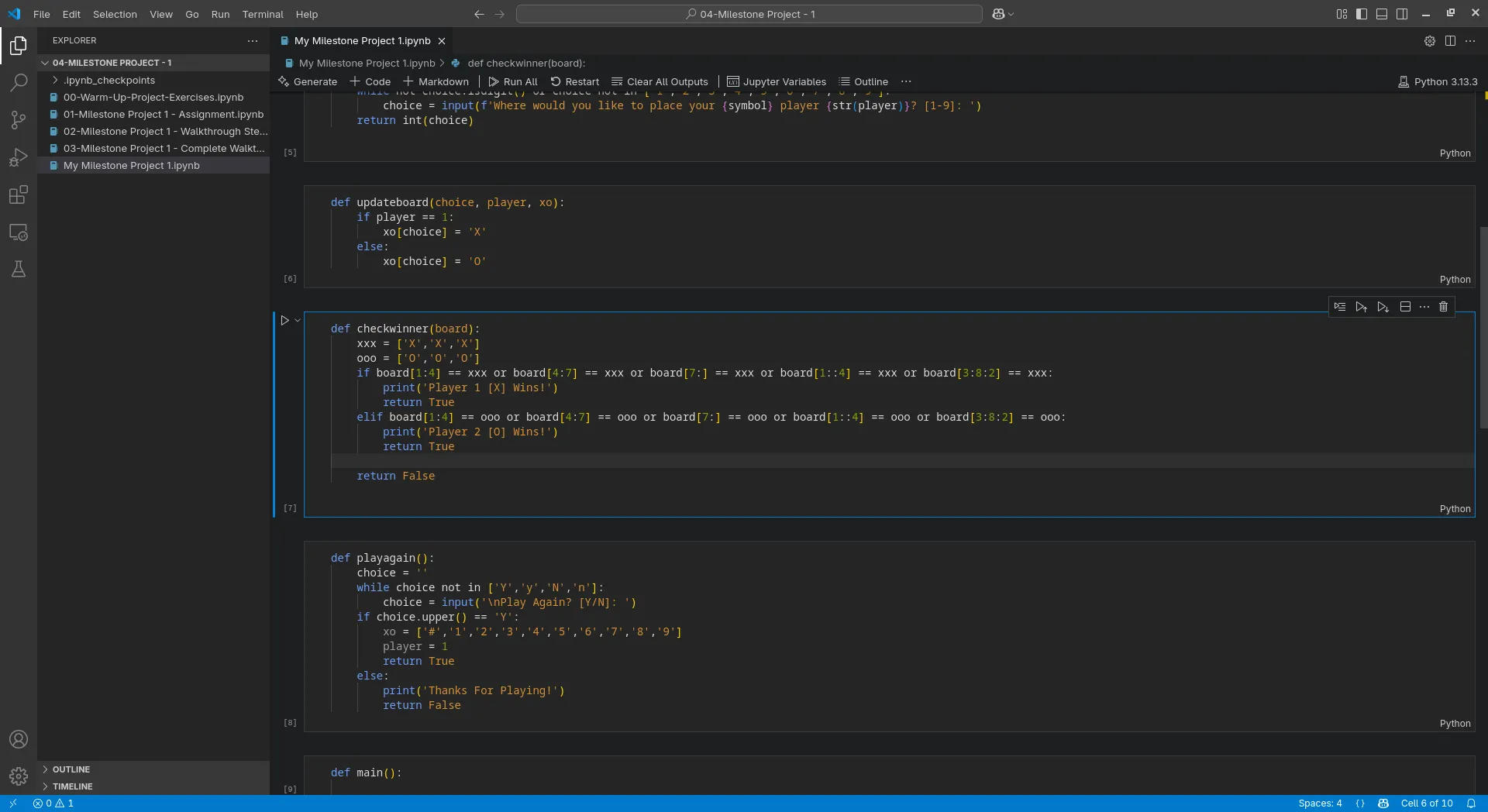Open the File menu
The width and height of the screenshot is (1488, 812).
42,14
